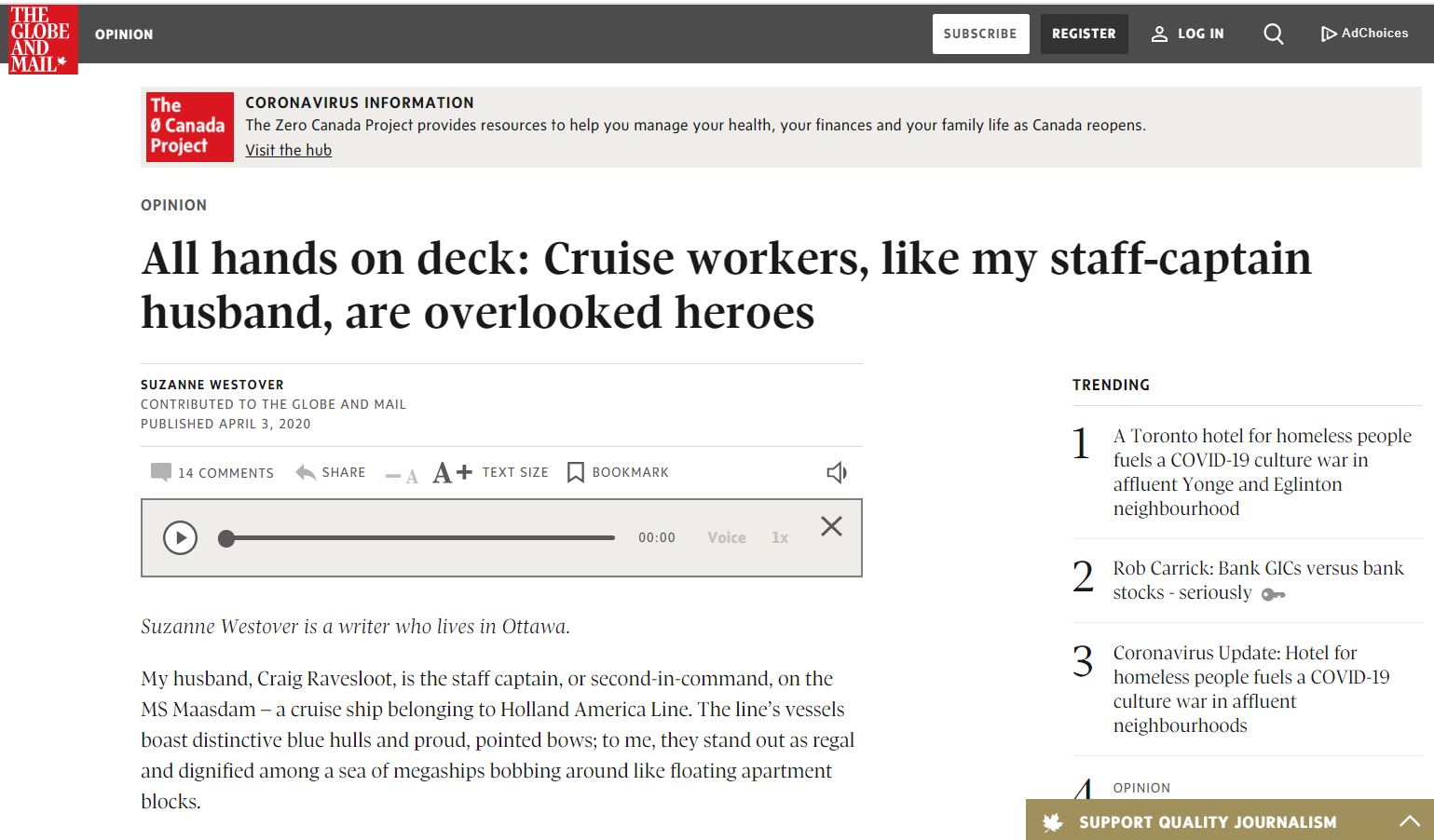Open Rob Carrick trending article
The image size is (1434, 840).
[x=1257, y=580]
